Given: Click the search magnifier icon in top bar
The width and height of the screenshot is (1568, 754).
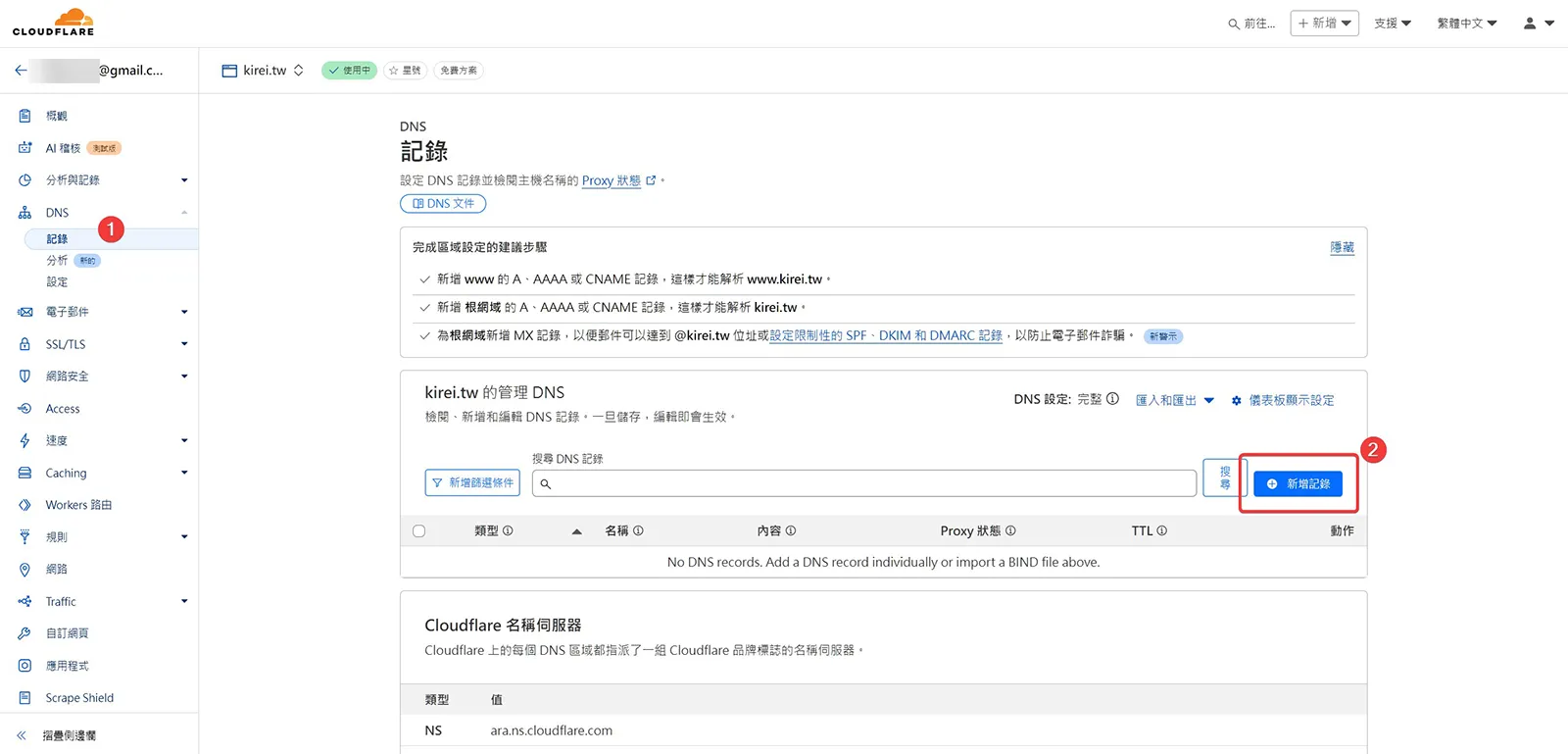Looking at the screenshot, I should click(x=1234, y=24).
